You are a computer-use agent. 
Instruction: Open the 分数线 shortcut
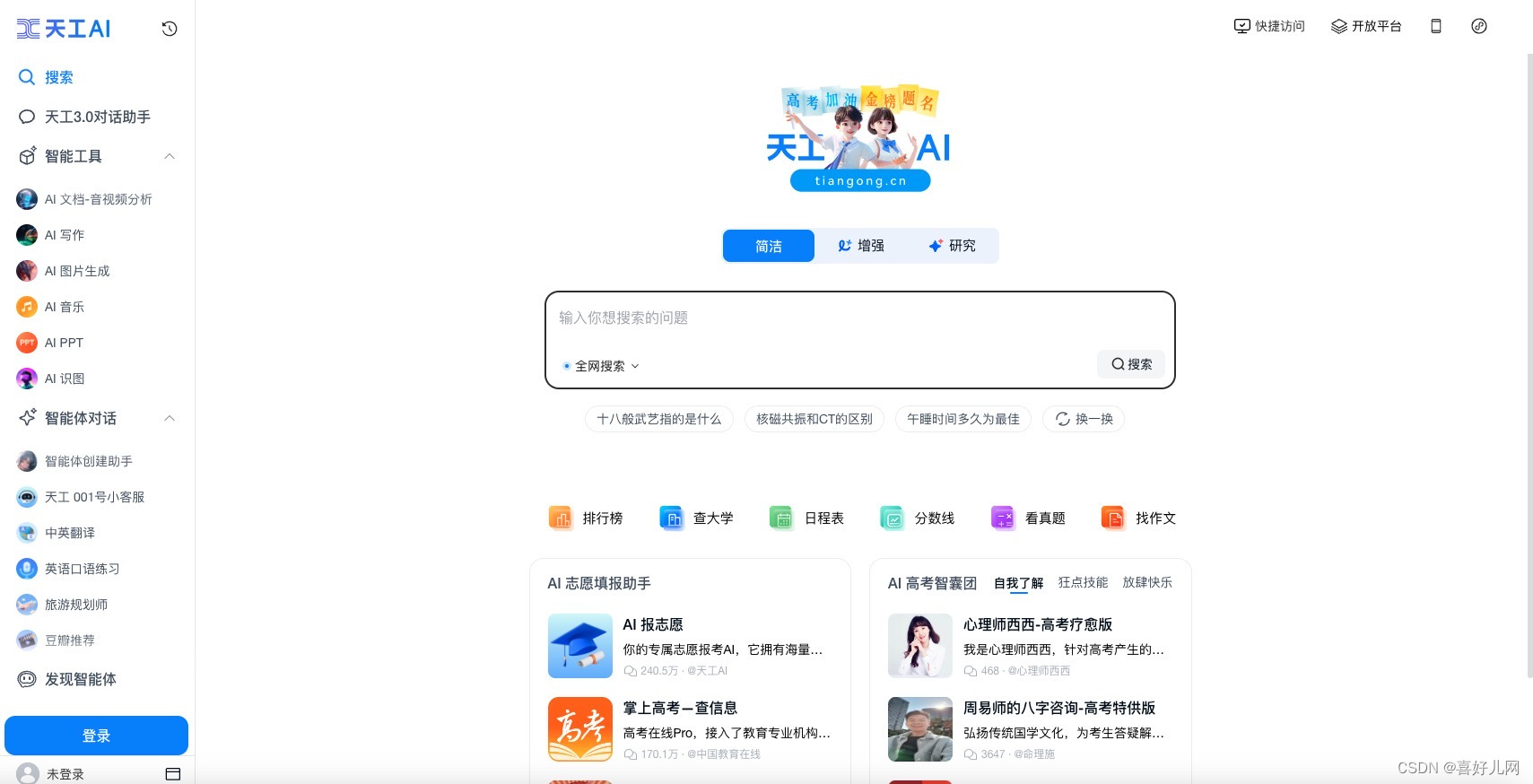[917, 518]
